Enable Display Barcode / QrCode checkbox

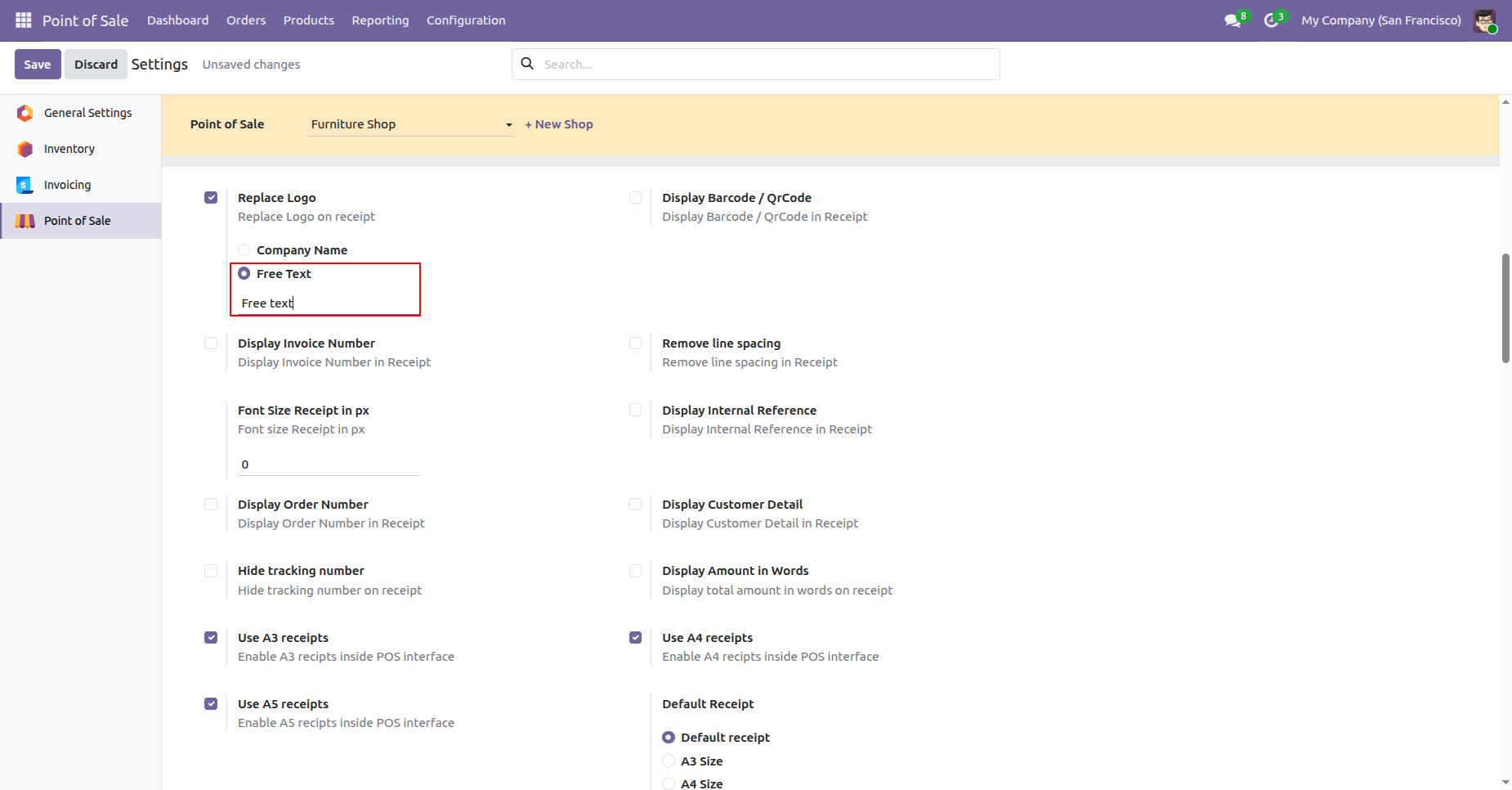coord(635,198)
